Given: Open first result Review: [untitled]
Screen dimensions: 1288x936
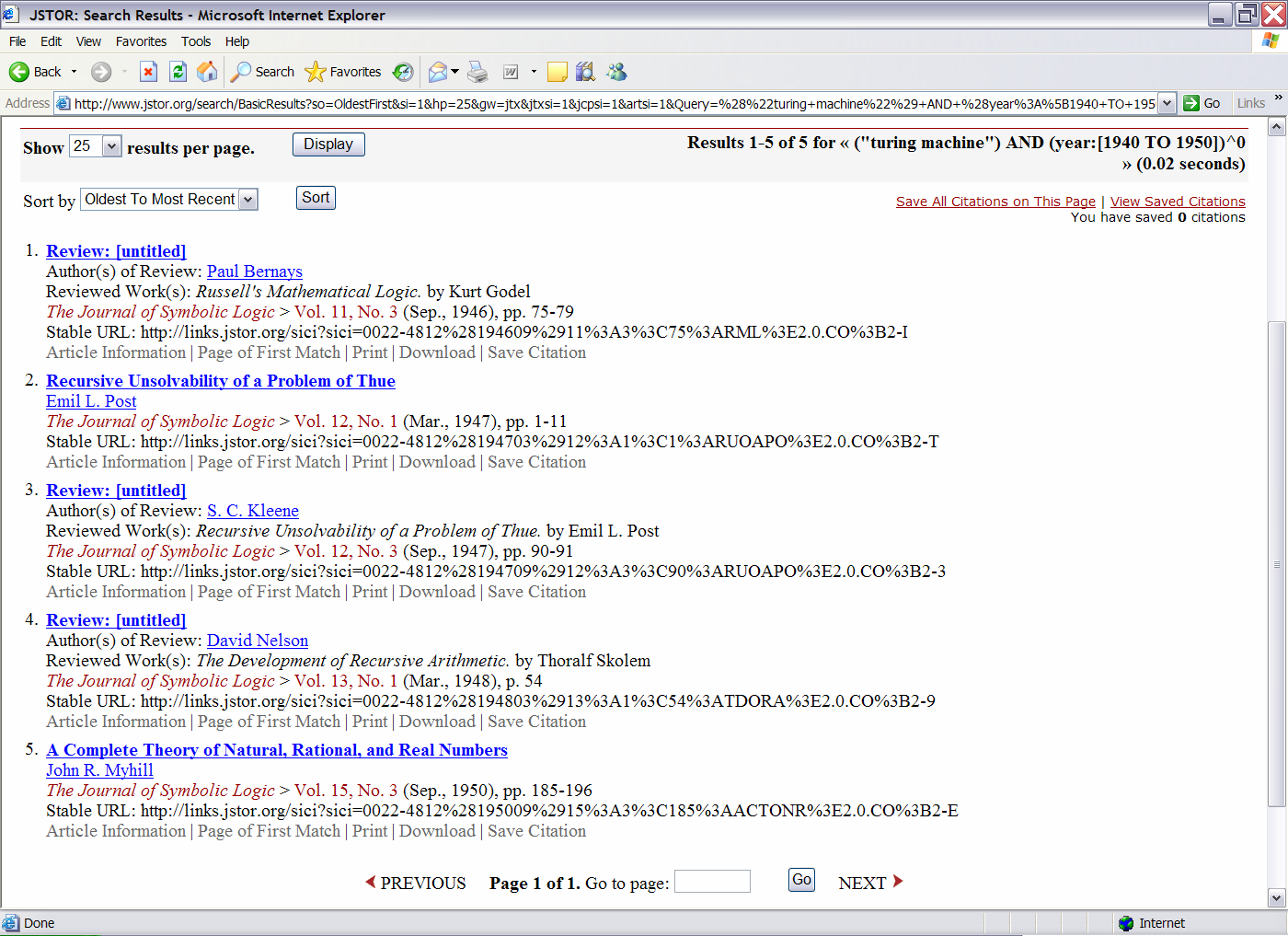Looking at the screenshot, I should 116,251.
